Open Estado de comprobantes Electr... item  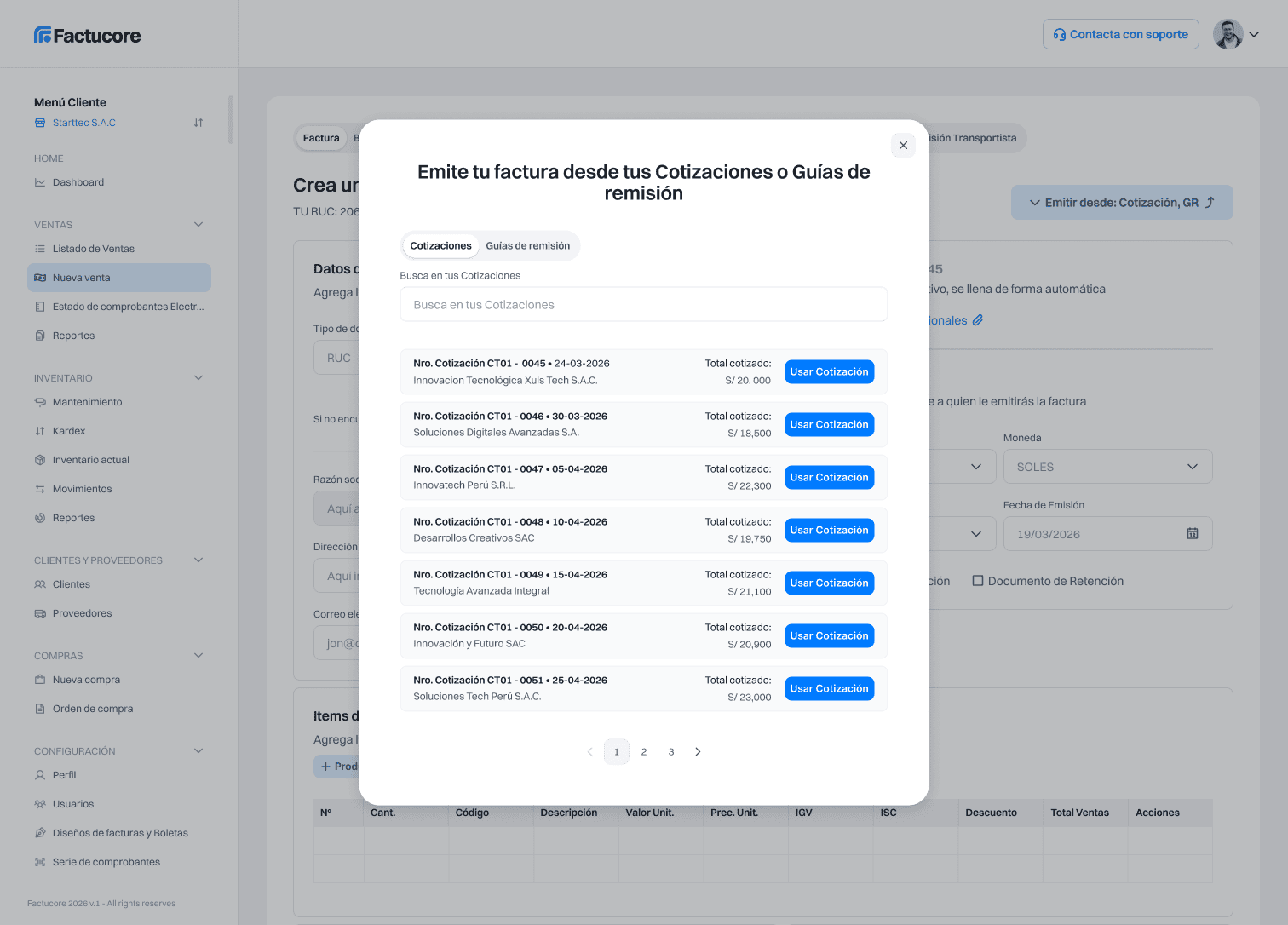(x=119, y=307)
